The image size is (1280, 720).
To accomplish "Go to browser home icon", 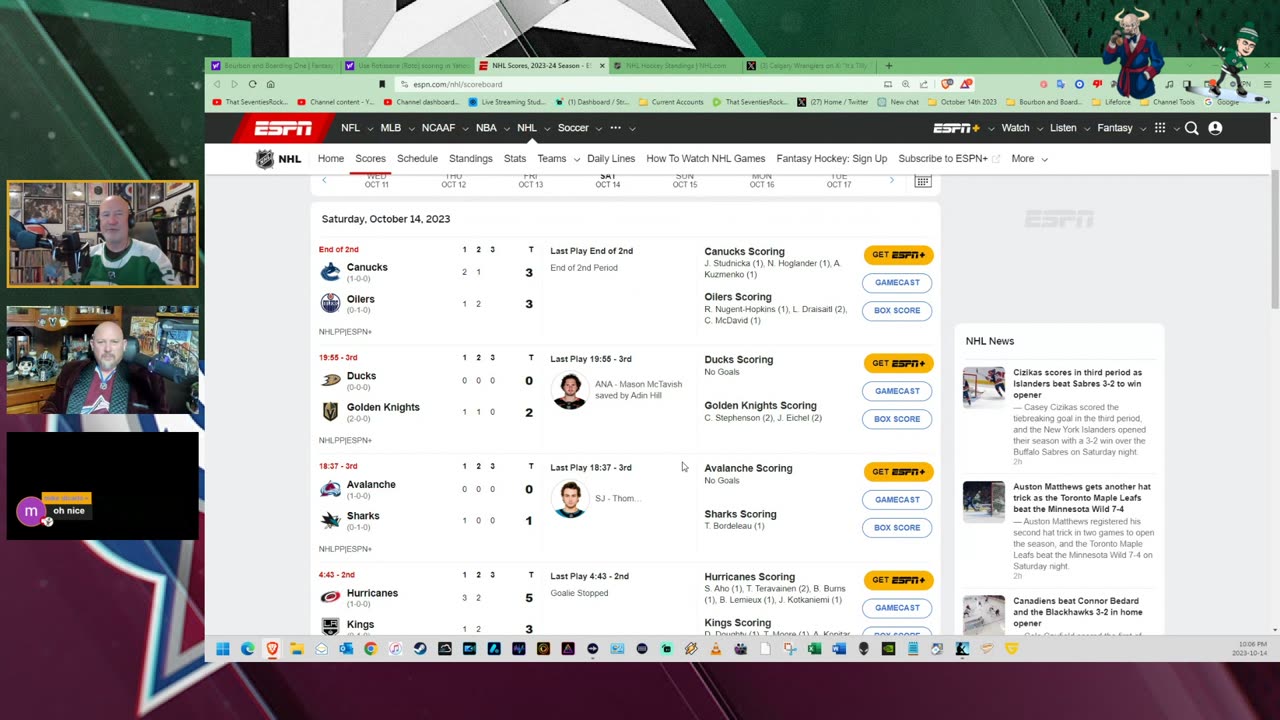I will 270,84.
